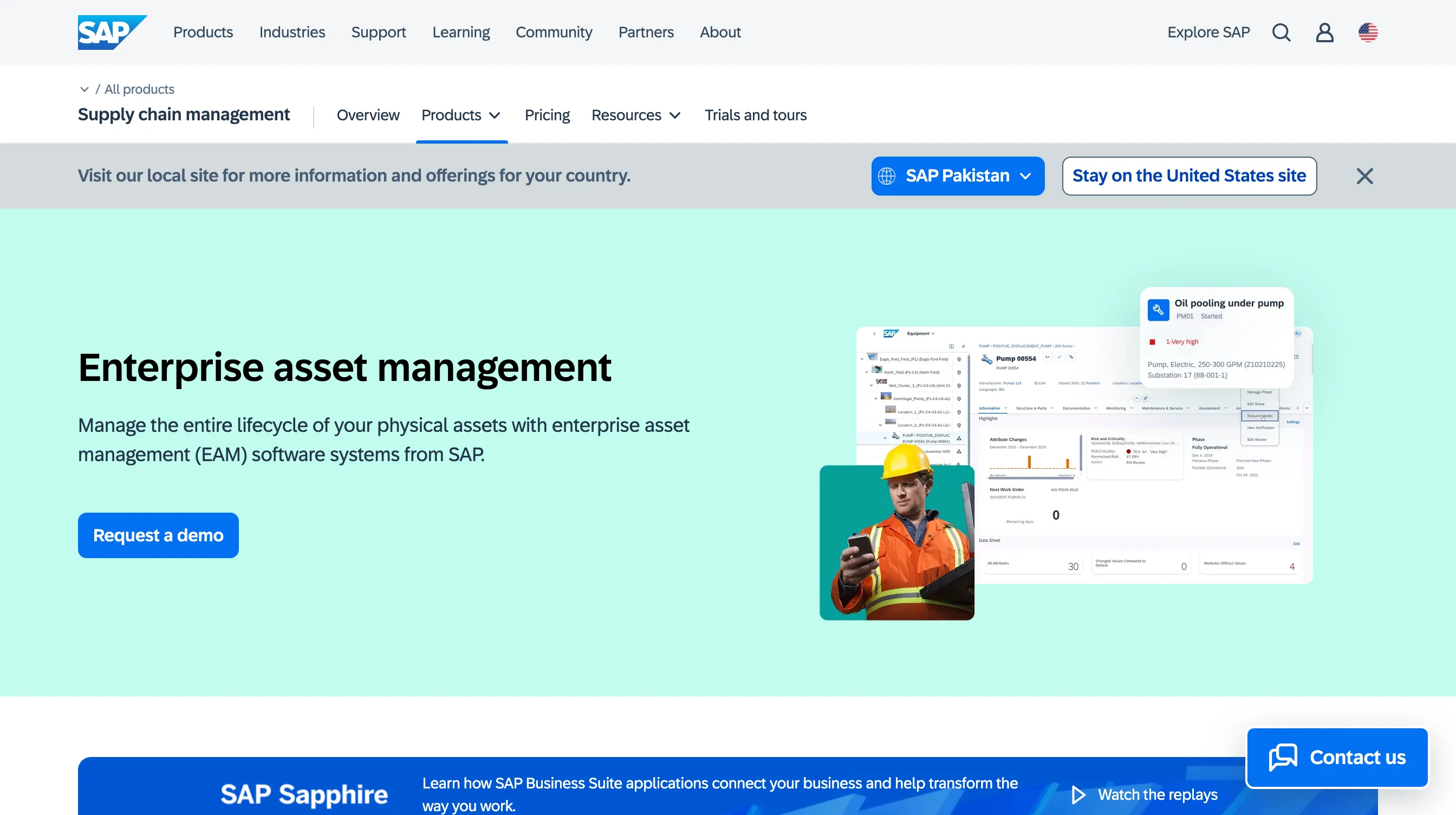Select the Pricing tab
The width and height of the screenshot is (1456, 815).
pos(547,115)
